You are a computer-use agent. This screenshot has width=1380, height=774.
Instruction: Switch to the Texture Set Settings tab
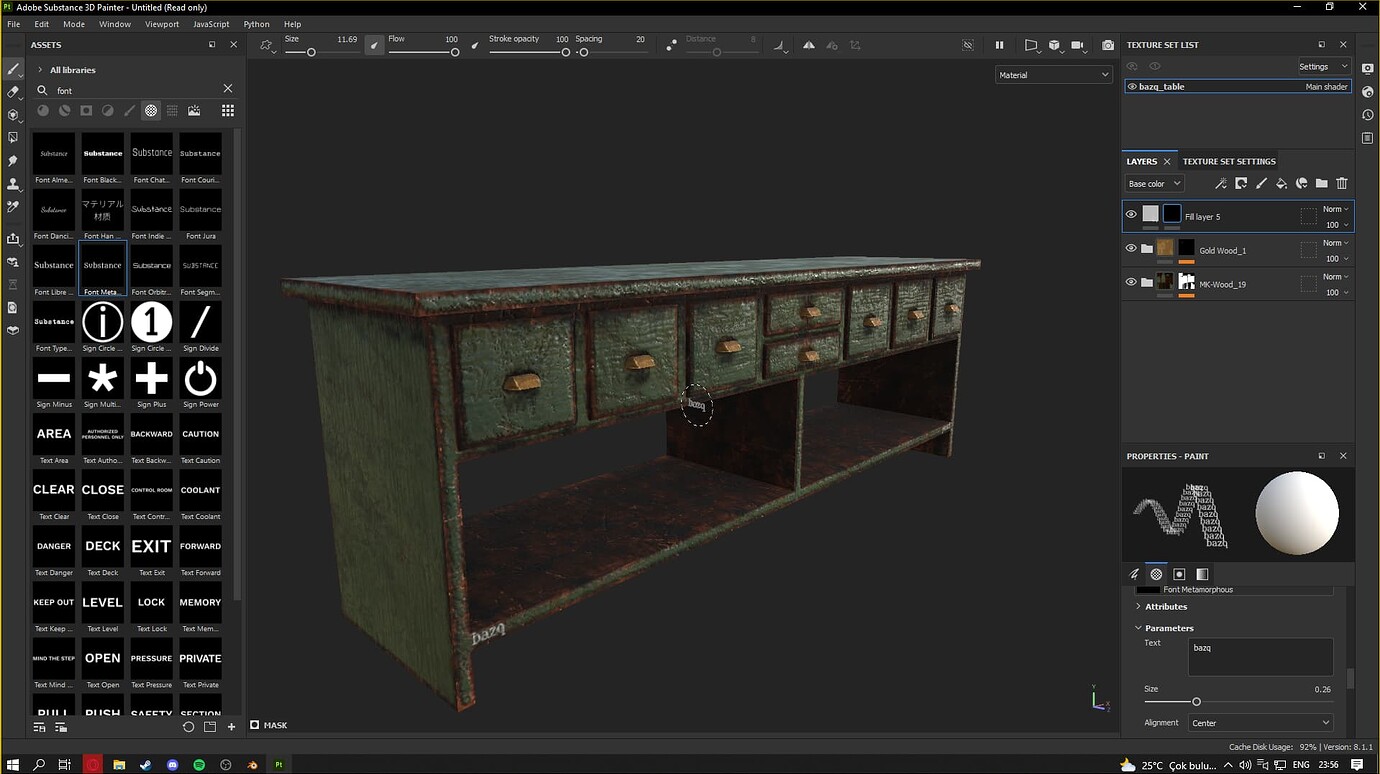[1228, 161]
